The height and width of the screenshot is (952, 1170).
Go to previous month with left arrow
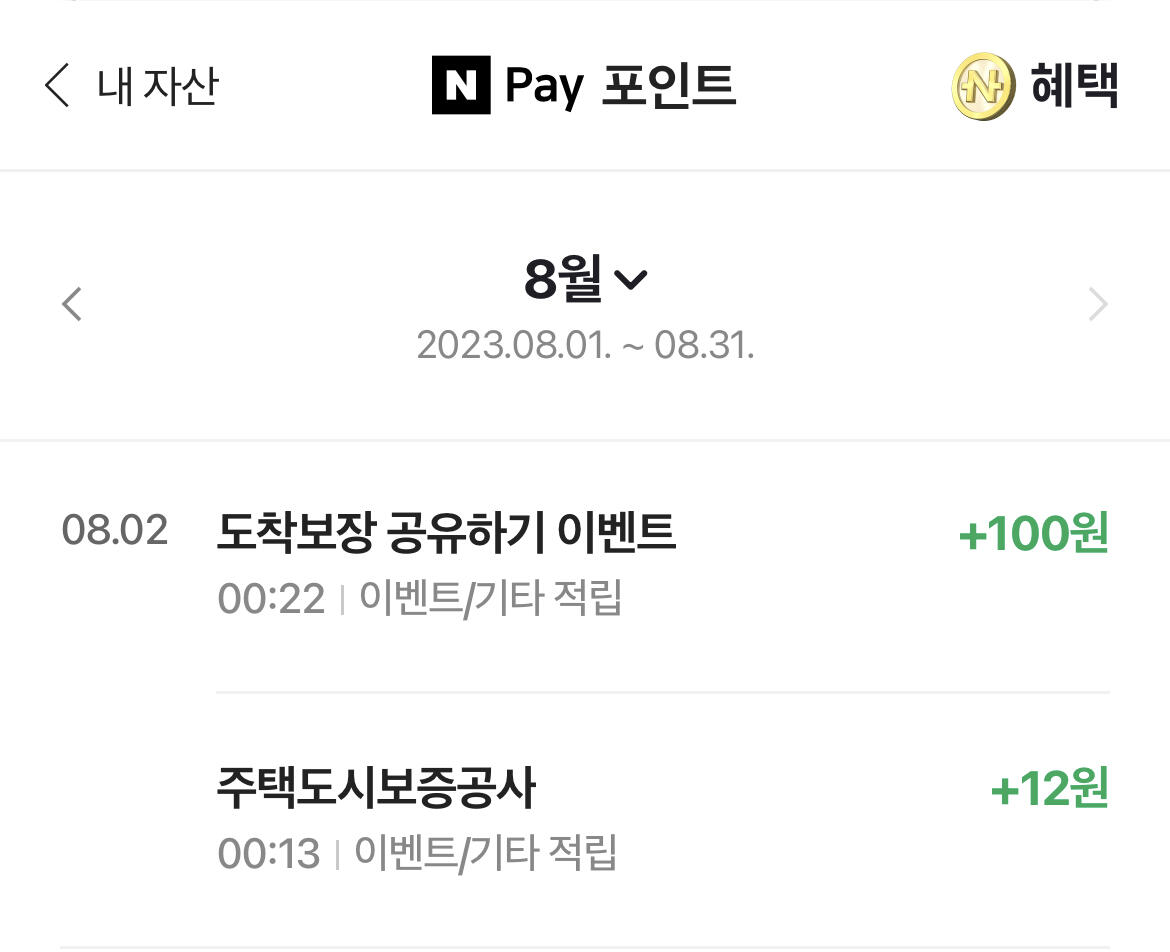pyautogui.click(x=72, y=304)
